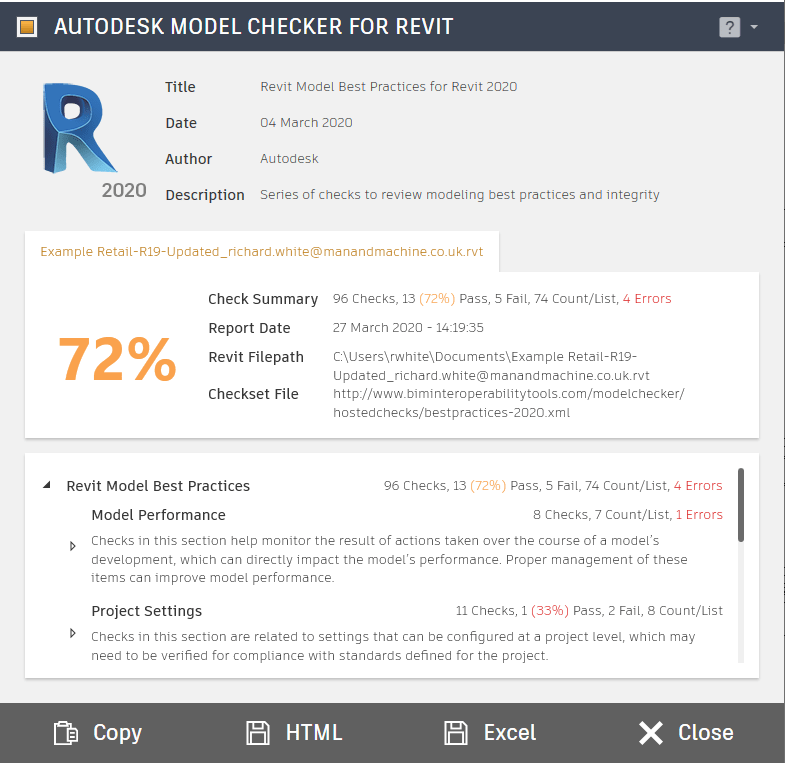This screenshot has height=763, width=785.
Task: Collapse Revit Model Best Practices section
Action: (x=47, y=485)
